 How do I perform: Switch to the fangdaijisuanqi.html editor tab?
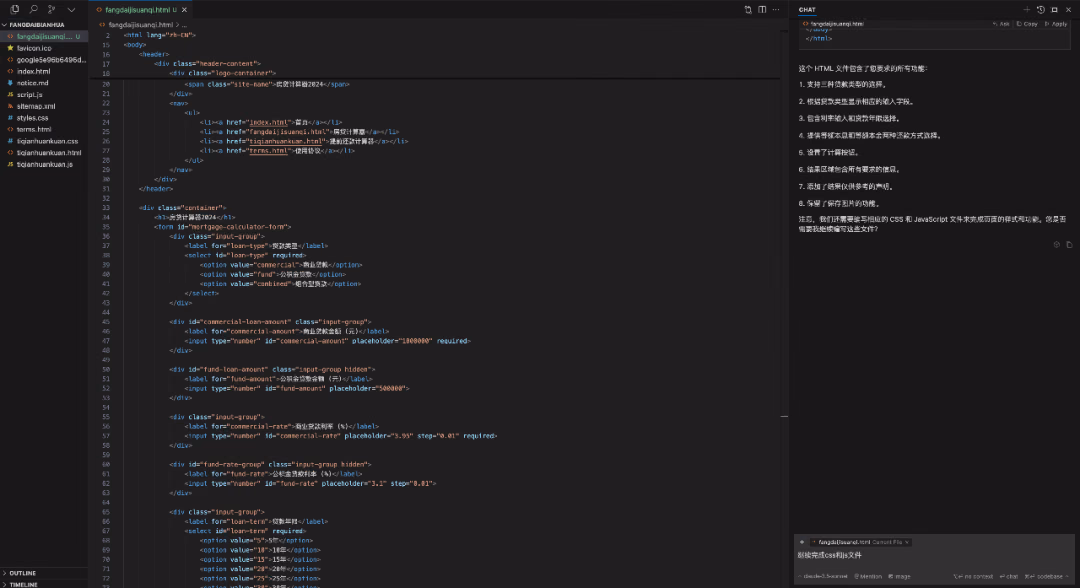click(136, 10)
